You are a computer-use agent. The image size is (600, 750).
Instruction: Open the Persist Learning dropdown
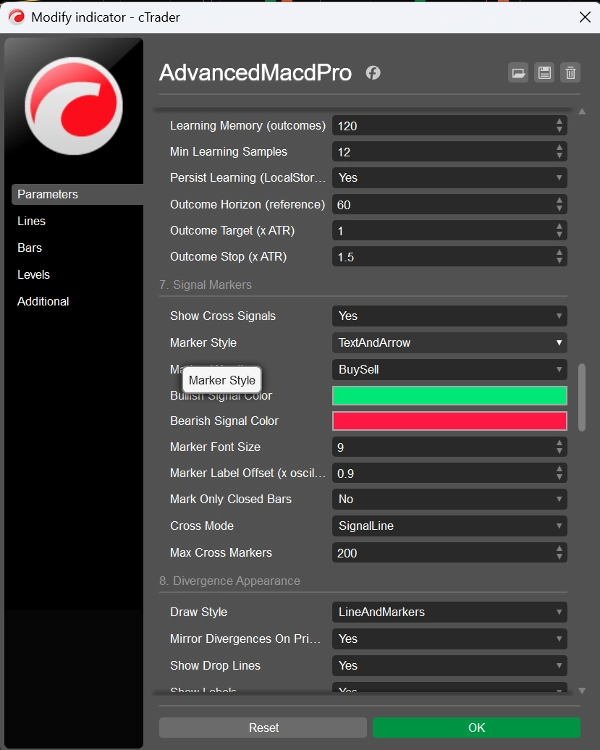[x=449, y=178]
